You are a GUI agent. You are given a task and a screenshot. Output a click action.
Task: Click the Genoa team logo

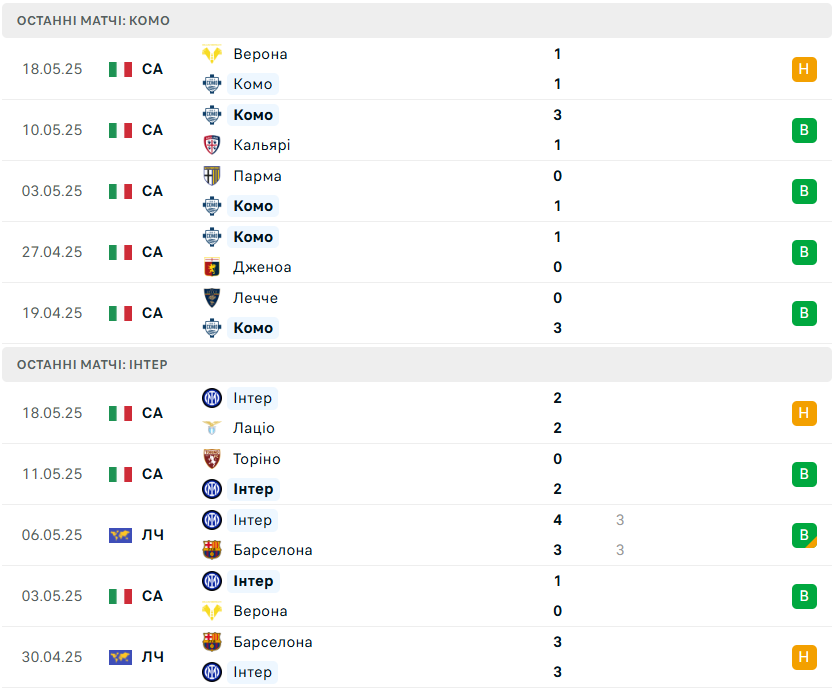212,267
